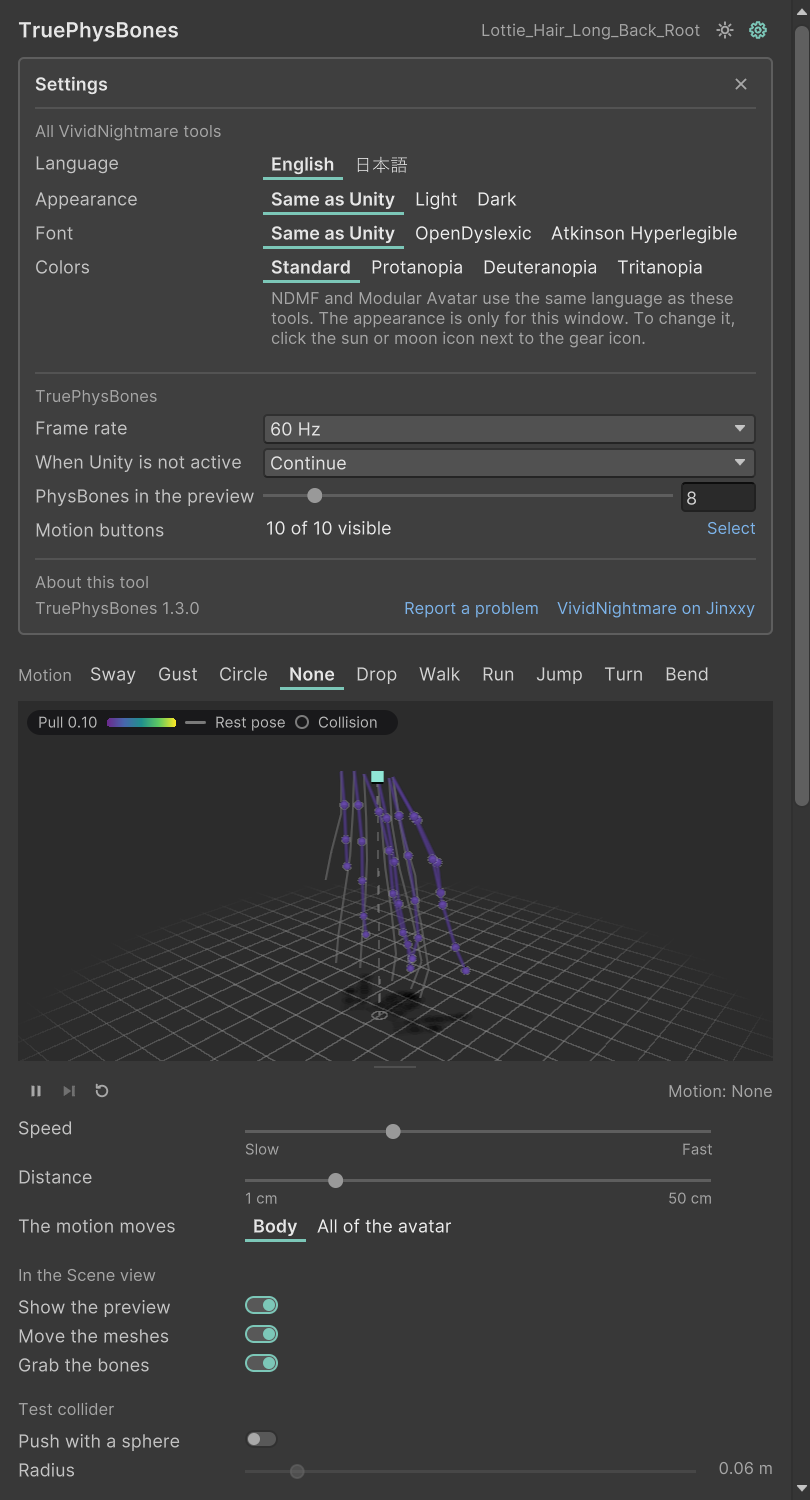The image size is (810, 1500).
Task: Select the Gust motion
Action: [x=178, y=674]
